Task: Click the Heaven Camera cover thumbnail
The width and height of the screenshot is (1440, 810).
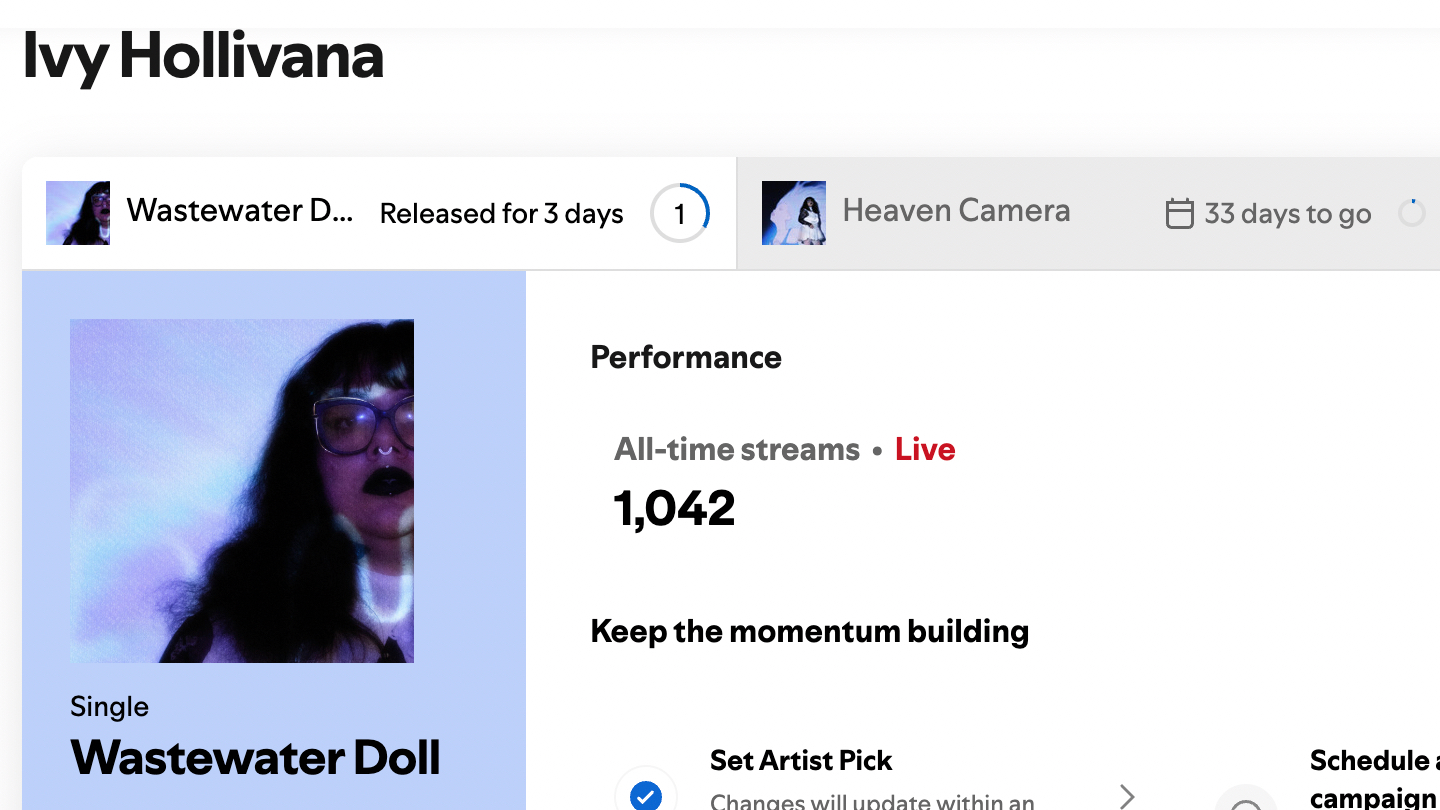Action: click(794, 213)
